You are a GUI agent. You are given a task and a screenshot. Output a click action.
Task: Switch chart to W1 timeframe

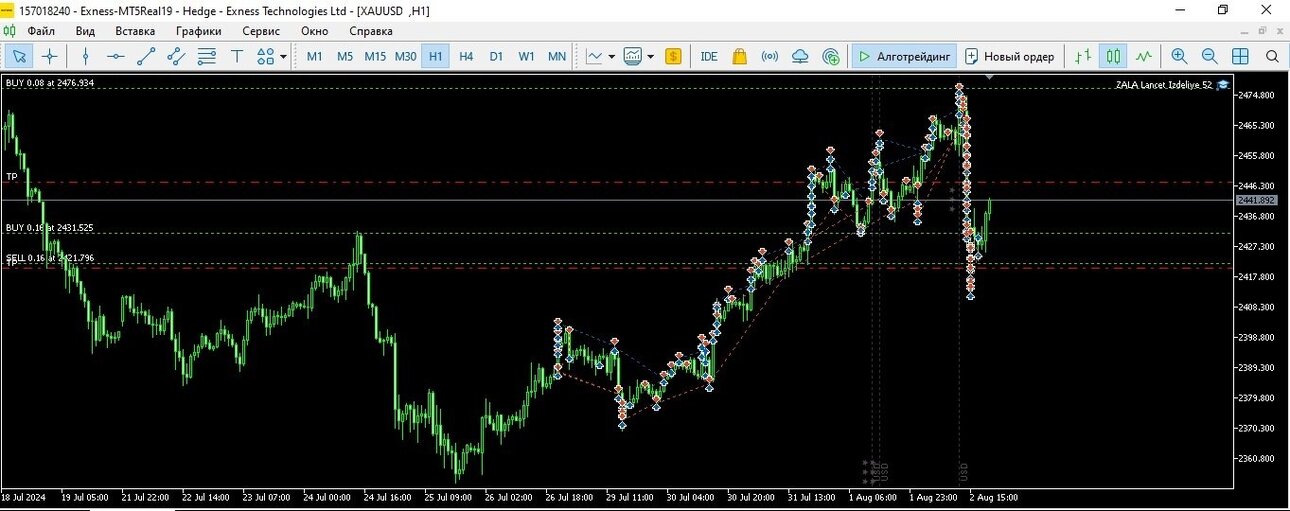(x=526, y=56)
